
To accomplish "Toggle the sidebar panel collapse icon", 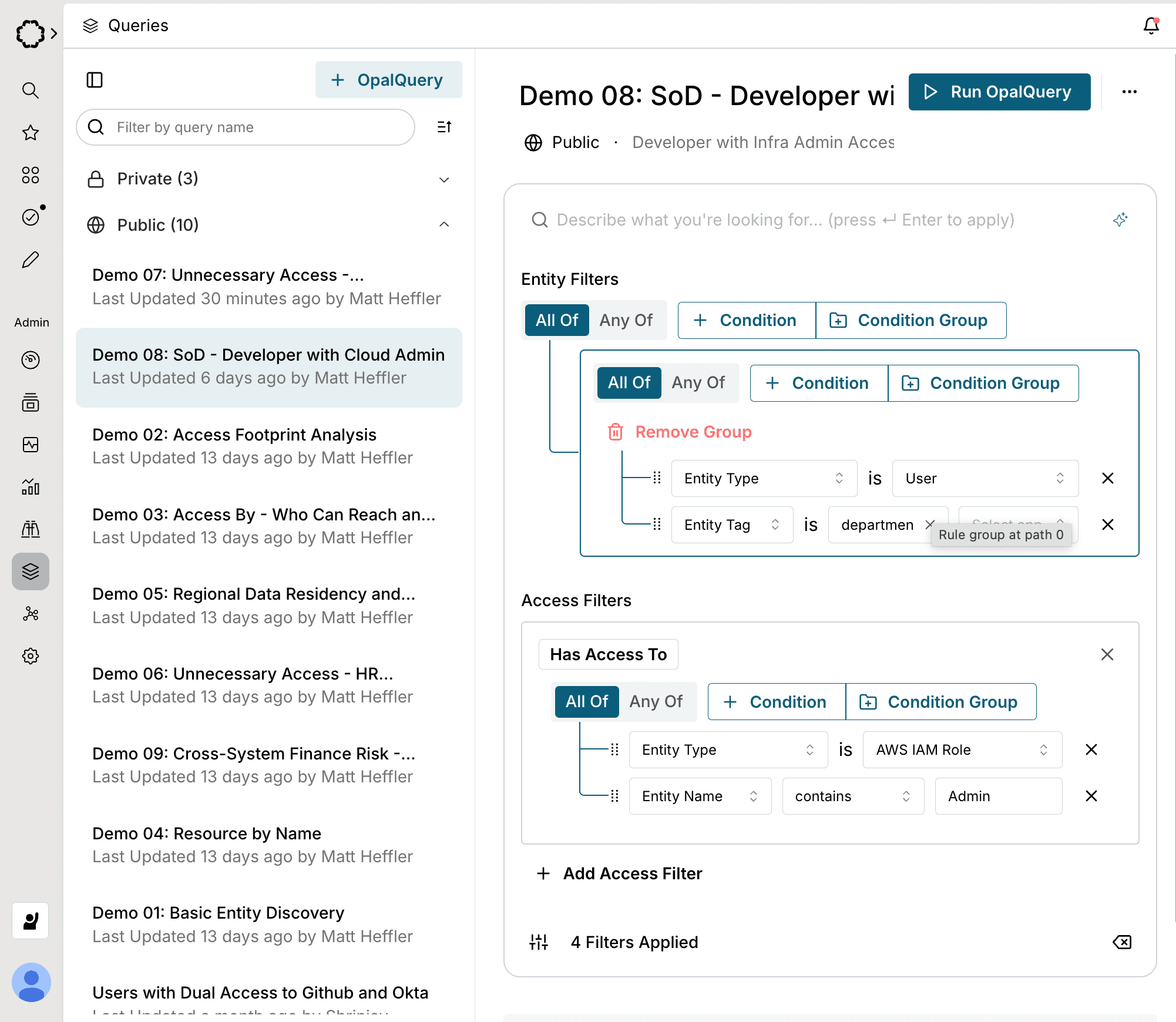I will (95, 80).
